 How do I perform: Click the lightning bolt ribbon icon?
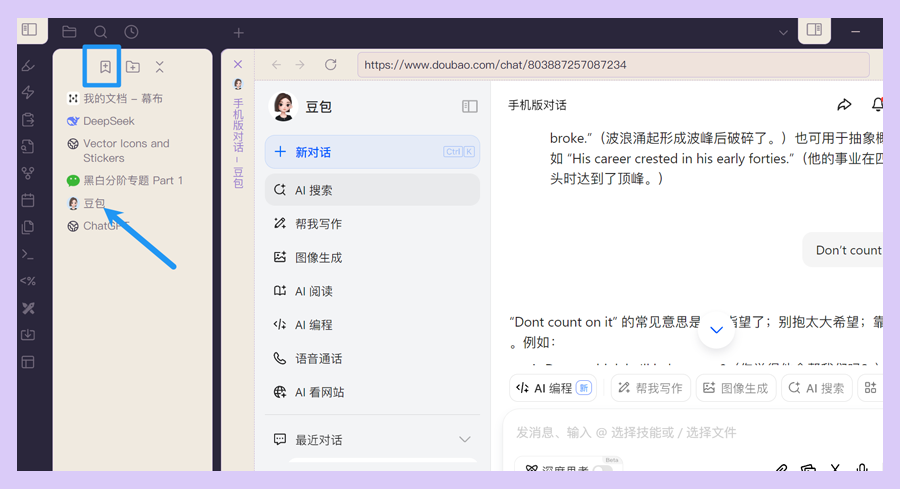[x=28, y=92]
